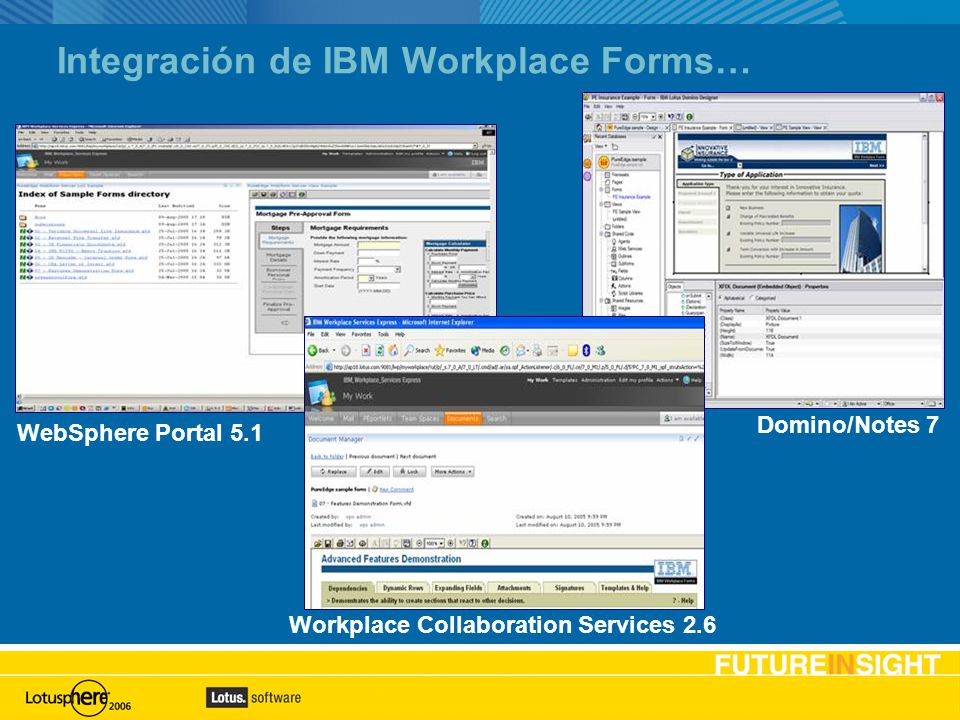The width and height of the screenshot is (960, 720).
Task: Click green help icon in Domino Designer toolbar
Action: click(x=689, y=116)
